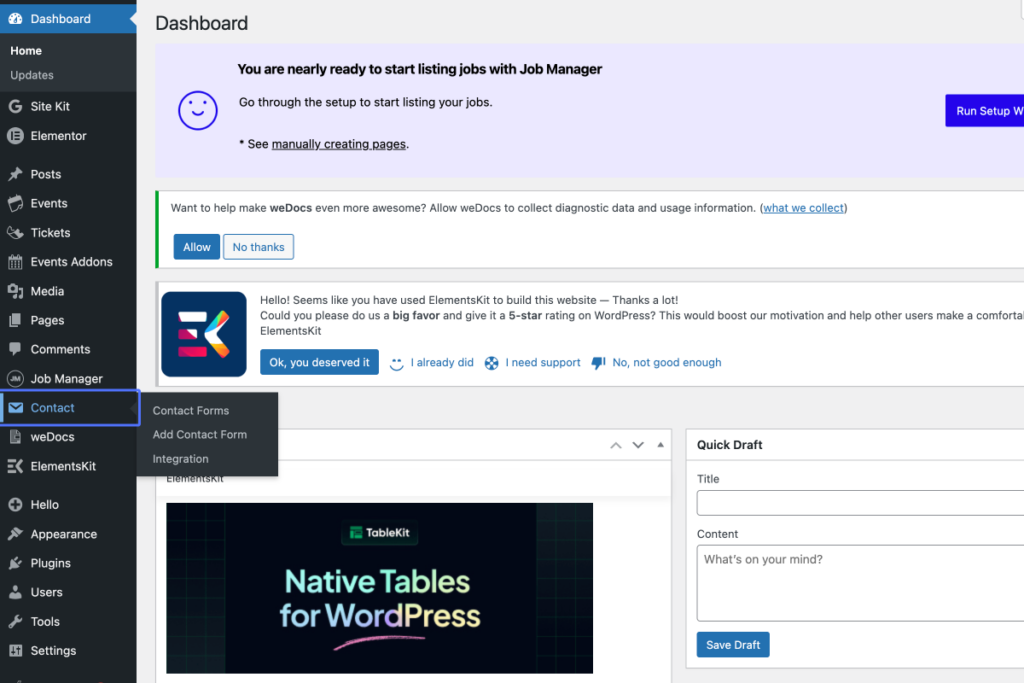
Task: Open 'manually creating pages' link
Action: 339,144
